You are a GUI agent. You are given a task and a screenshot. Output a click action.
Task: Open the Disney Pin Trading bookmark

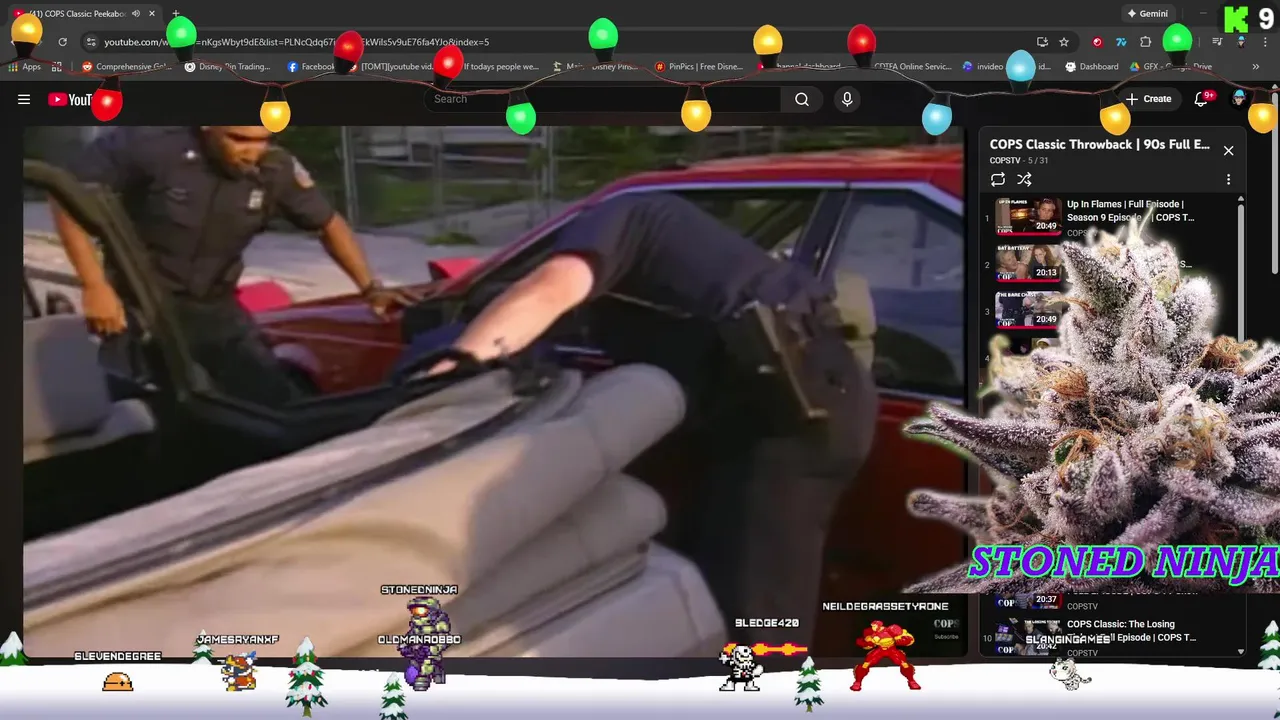tap(228, 67)
